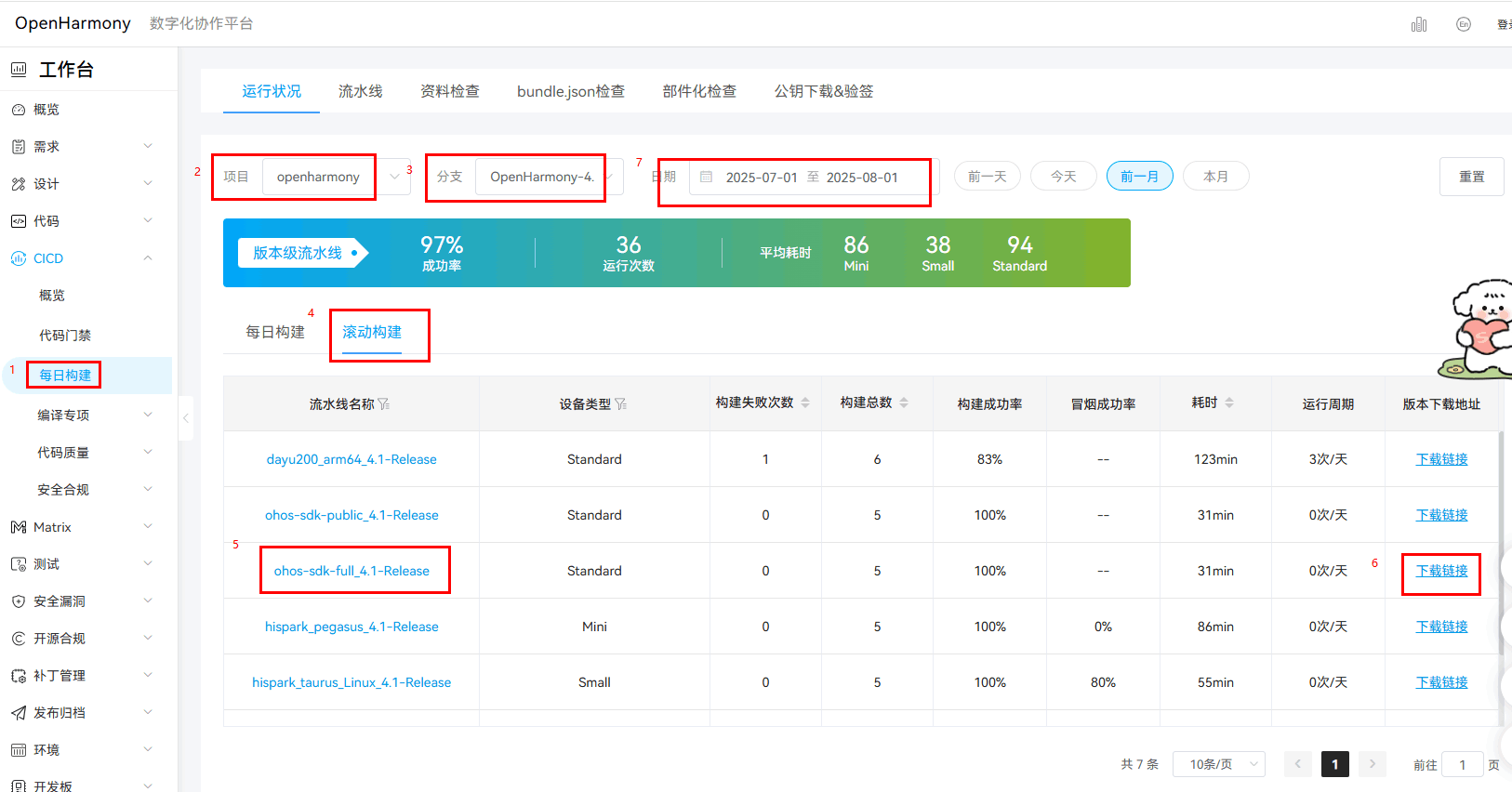Image resolution: width=1512 pixels, height=792 pixels.
Task: Select the 前一天 quick date option
Action: pyautogui.click(x=988, y=177)
